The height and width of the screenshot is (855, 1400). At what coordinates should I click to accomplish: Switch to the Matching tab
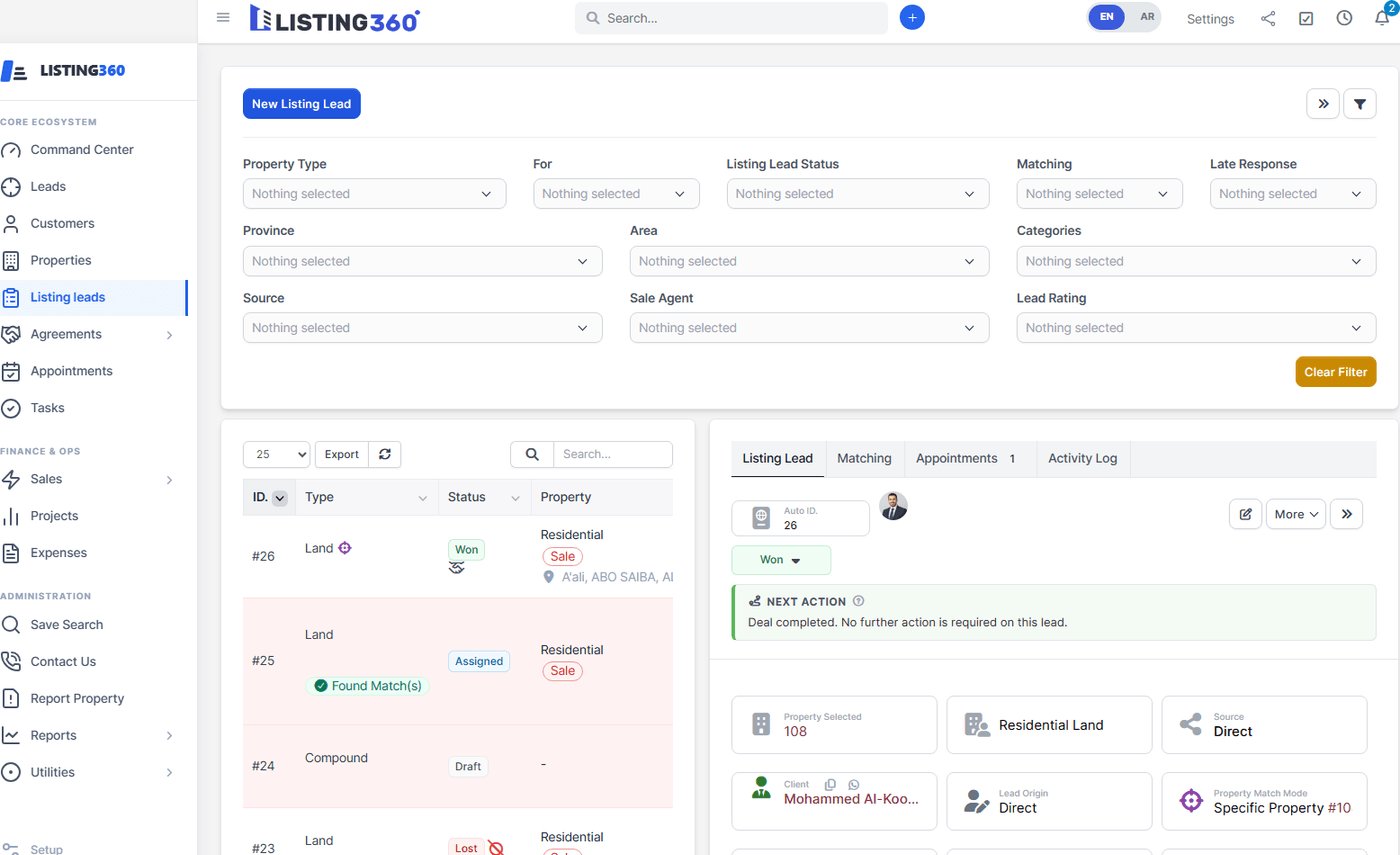(x=864, y=458)
